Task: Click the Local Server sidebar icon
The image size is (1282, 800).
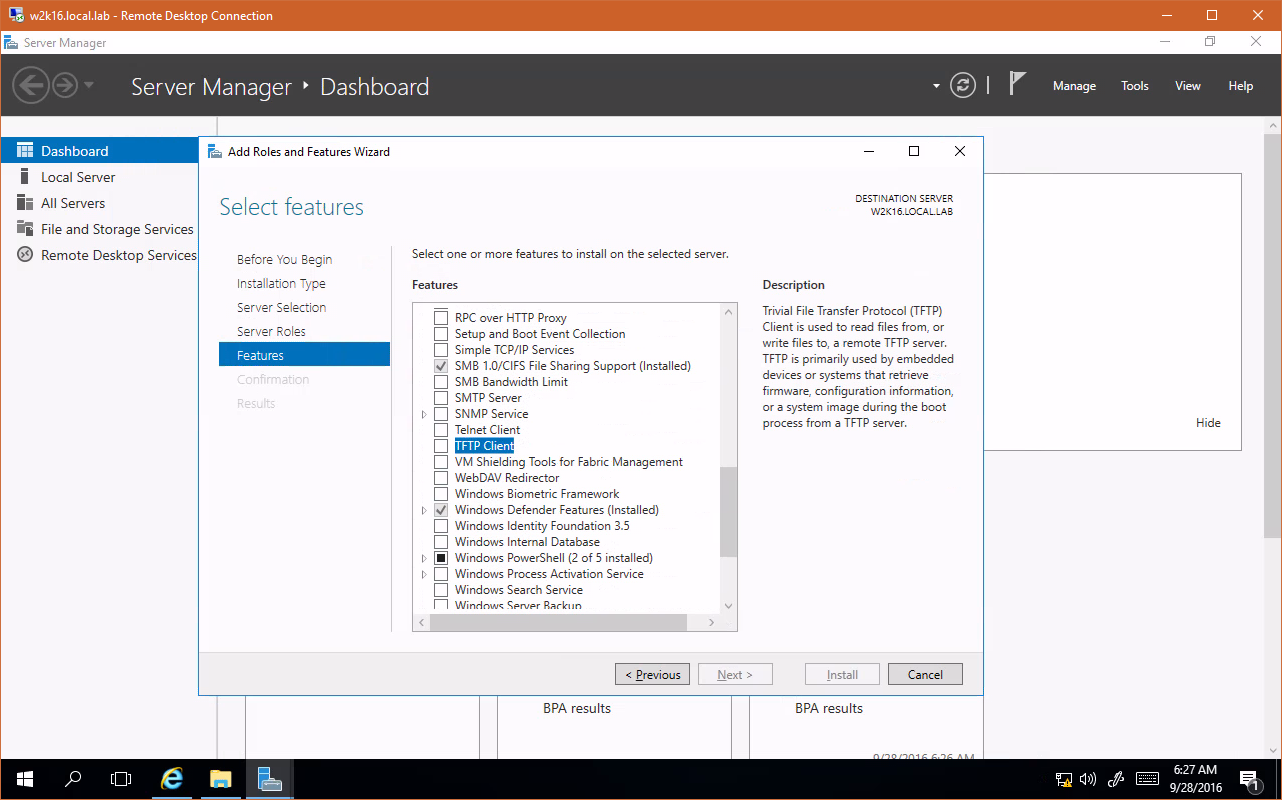Action: click(x=25, y=177)
